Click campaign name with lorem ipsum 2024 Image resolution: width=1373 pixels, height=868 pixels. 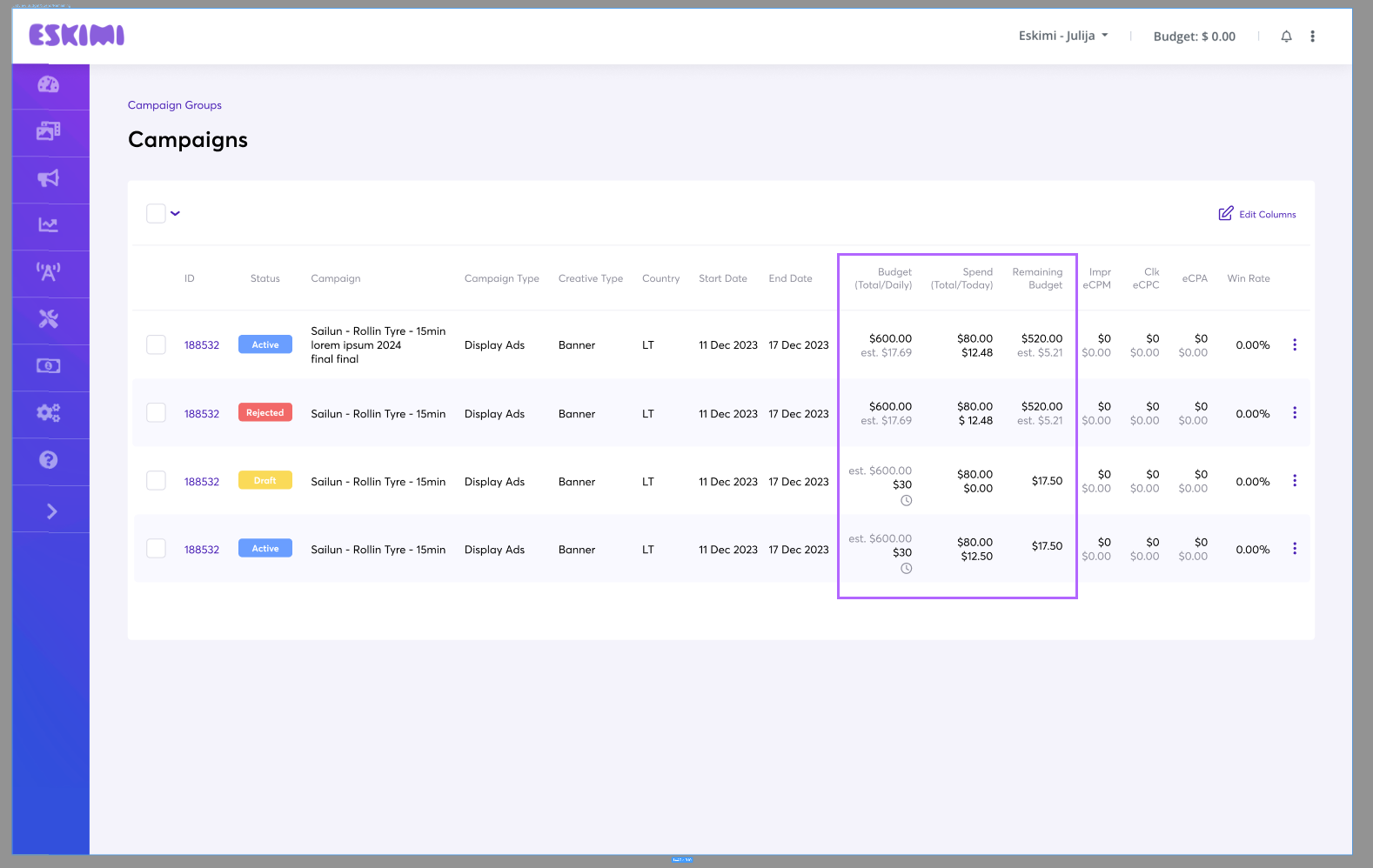tap(378, 344)
